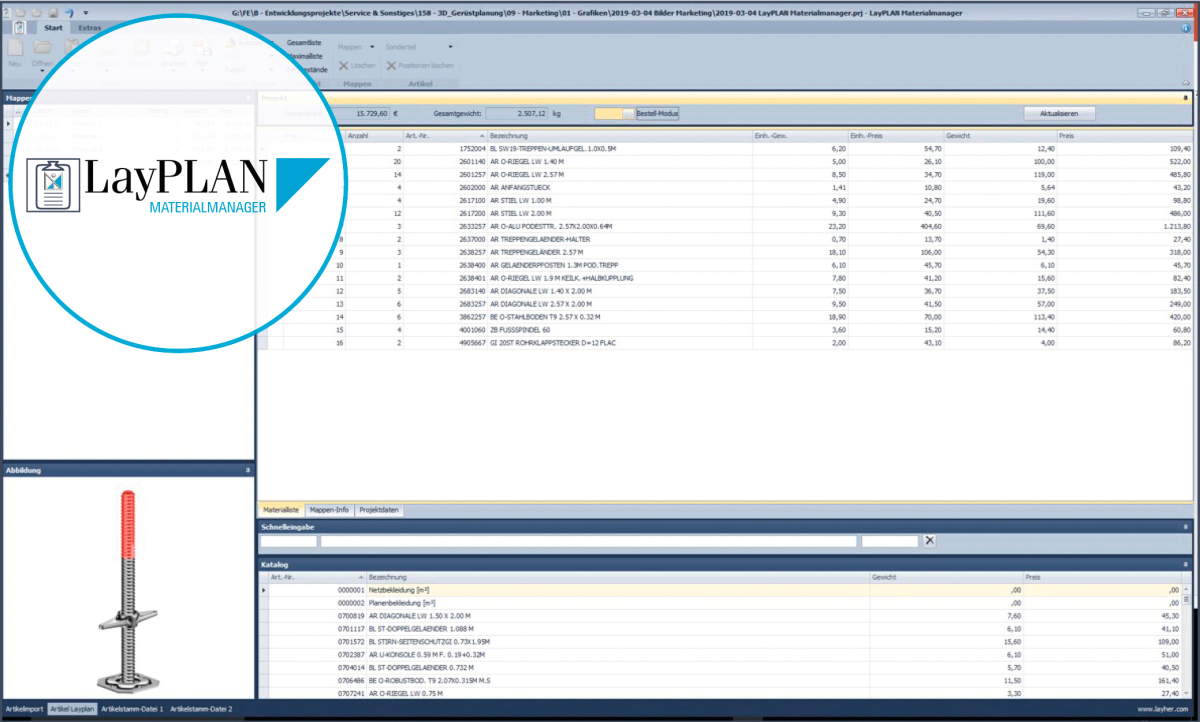1200x722 pixels.
Task: Open the Projektdaten tab
Action: 379,510
